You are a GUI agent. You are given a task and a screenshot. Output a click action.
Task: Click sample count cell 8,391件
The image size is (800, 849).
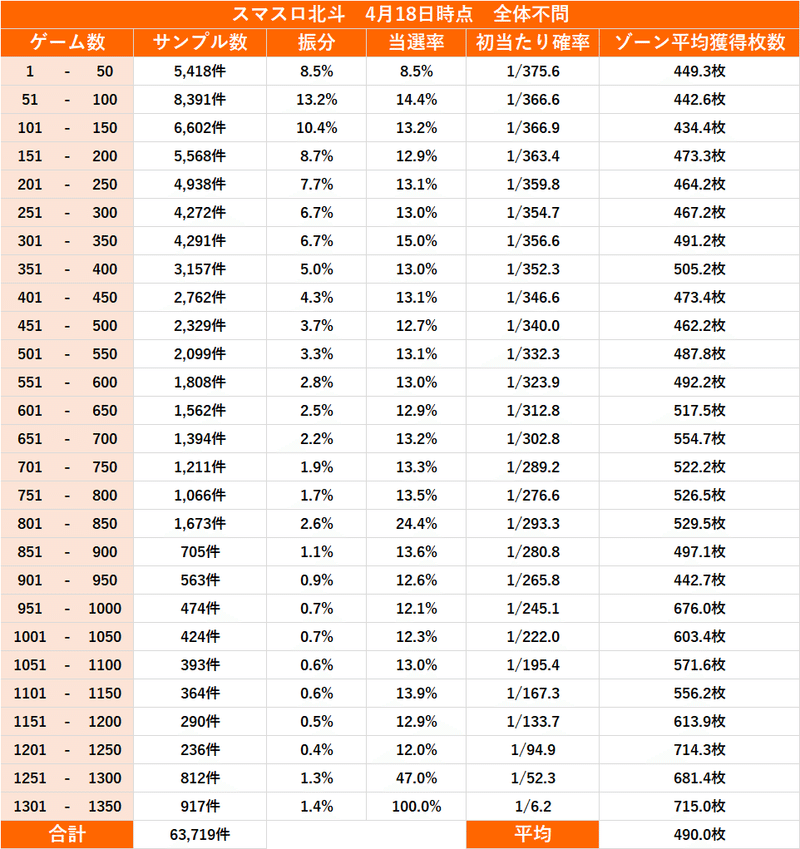tap(200, 99)
